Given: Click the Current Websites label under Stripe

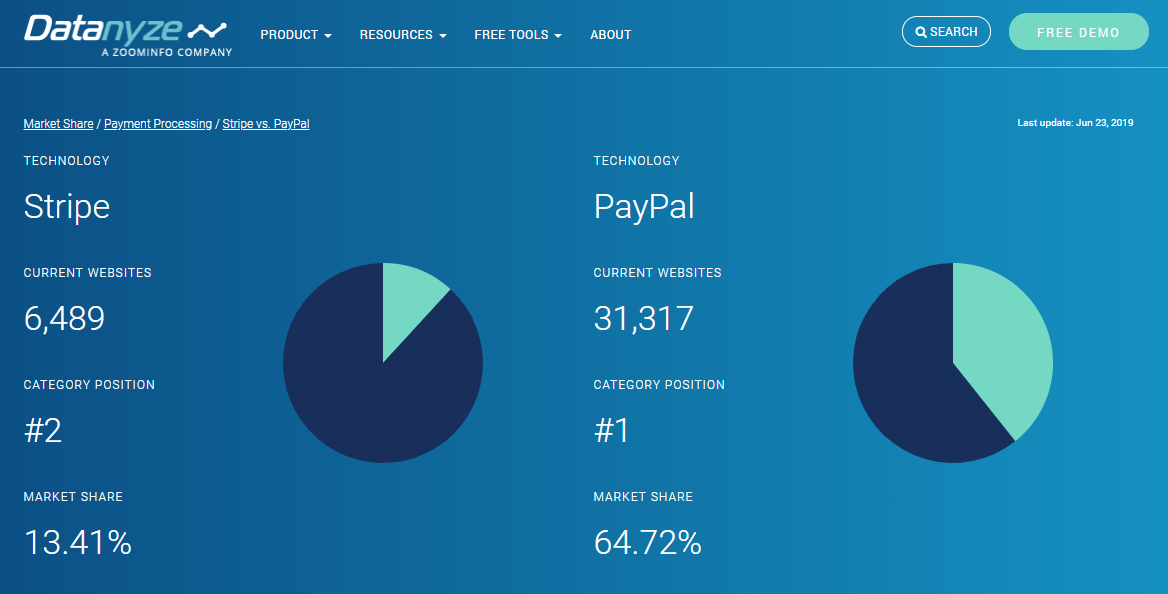Looking at the screenshot, I should click(87, 273).
